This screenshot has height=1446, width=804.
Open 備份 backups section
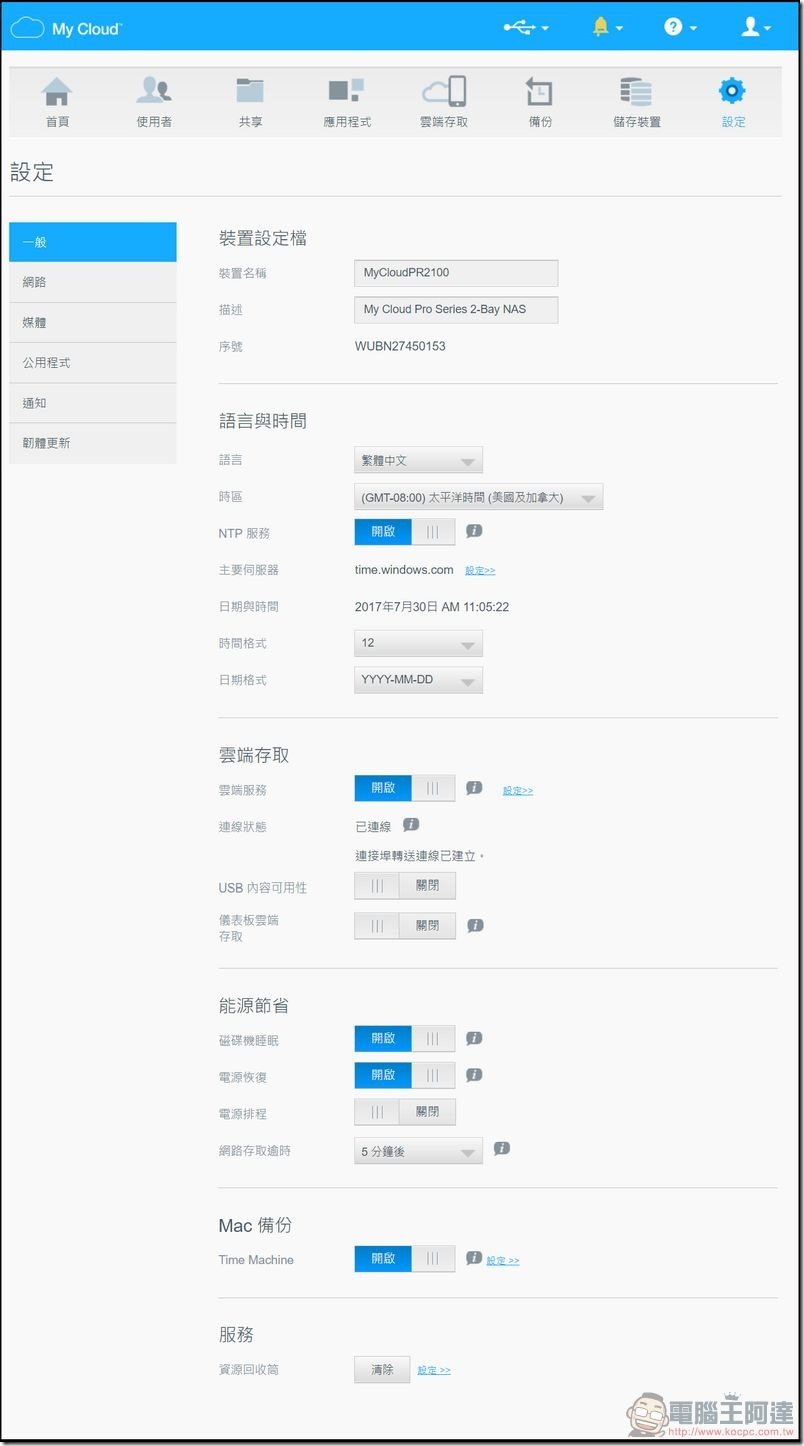coord(540,102)
